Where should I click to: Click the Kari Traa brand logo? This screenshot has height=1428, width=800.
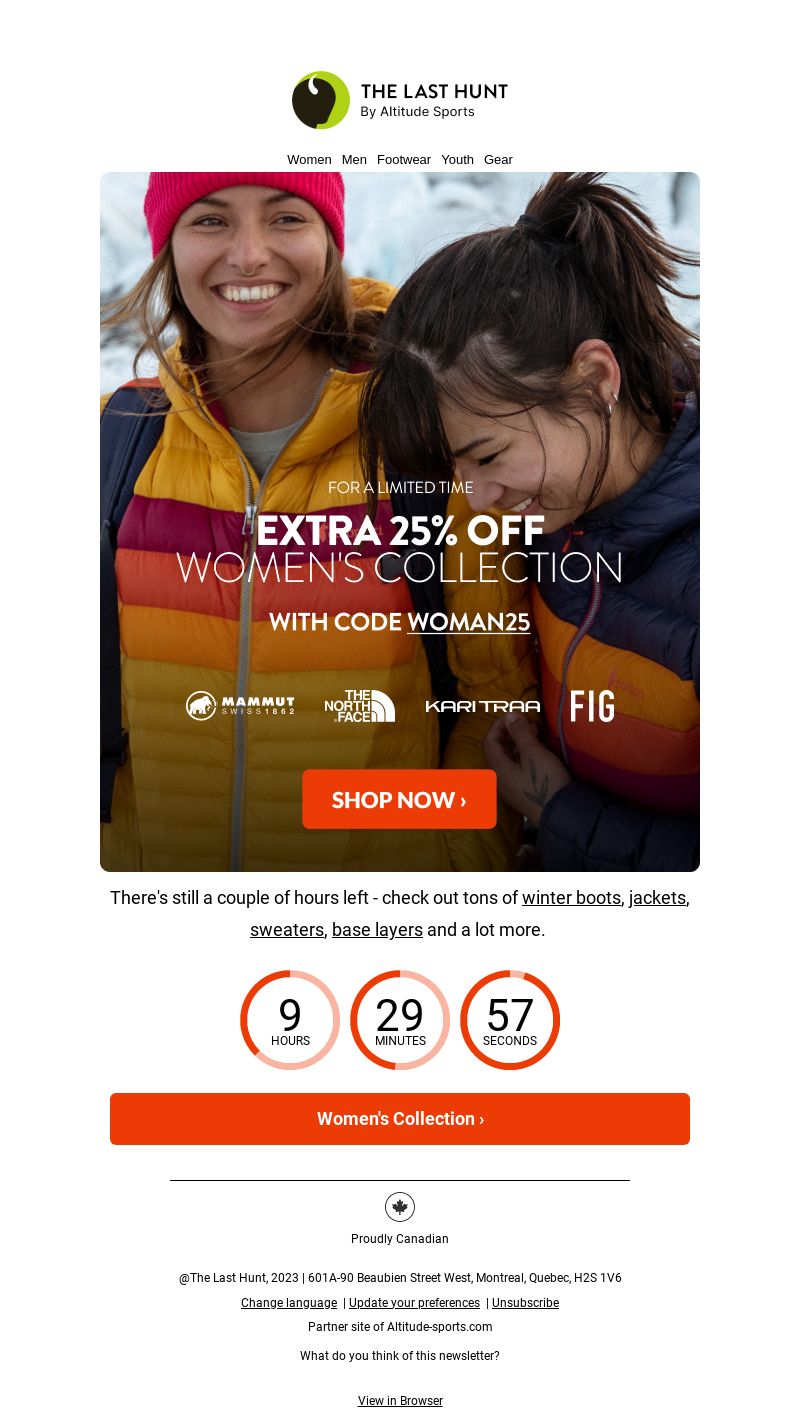pyautogui.click(x=483, y=706)
